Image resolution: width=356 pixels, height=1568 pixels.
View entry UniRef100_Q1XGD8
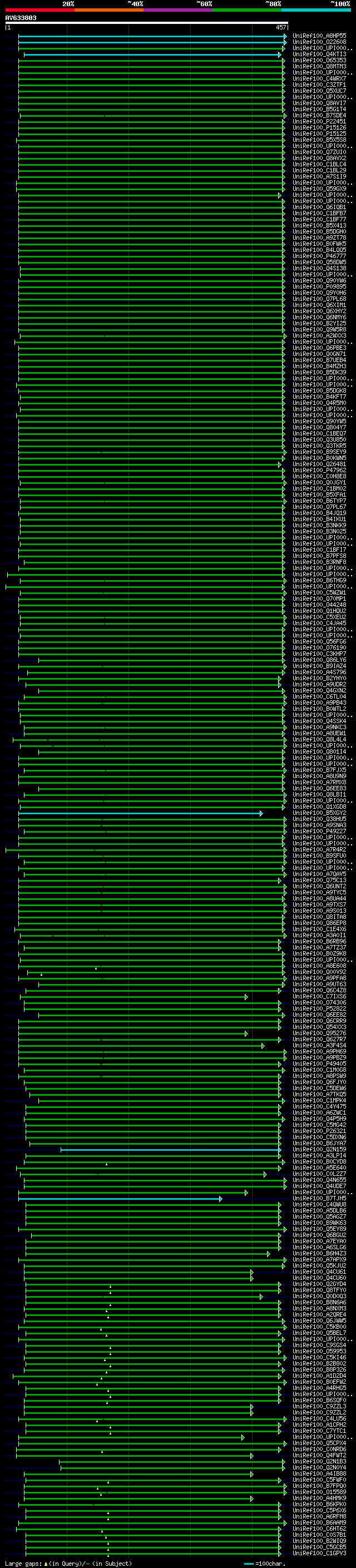point(319,807)
